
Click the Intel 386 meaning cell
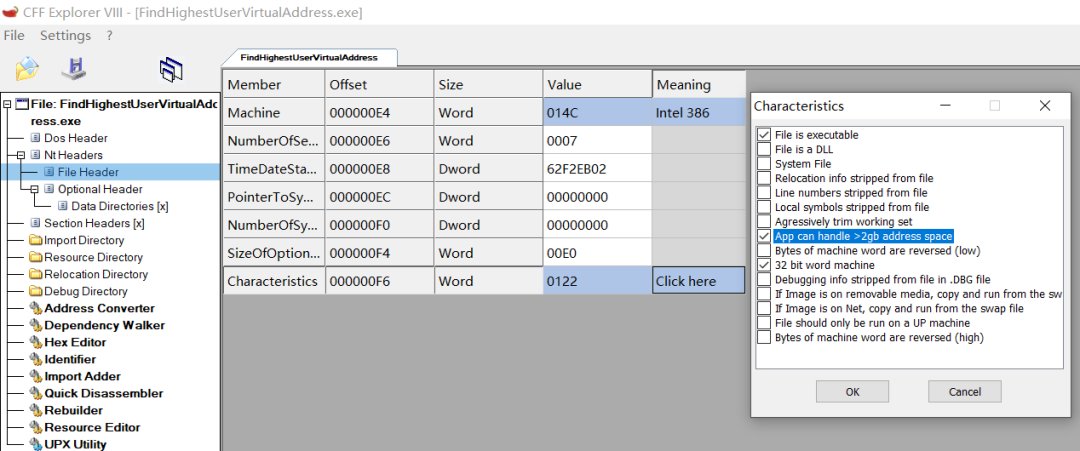[x=698, y=112]
